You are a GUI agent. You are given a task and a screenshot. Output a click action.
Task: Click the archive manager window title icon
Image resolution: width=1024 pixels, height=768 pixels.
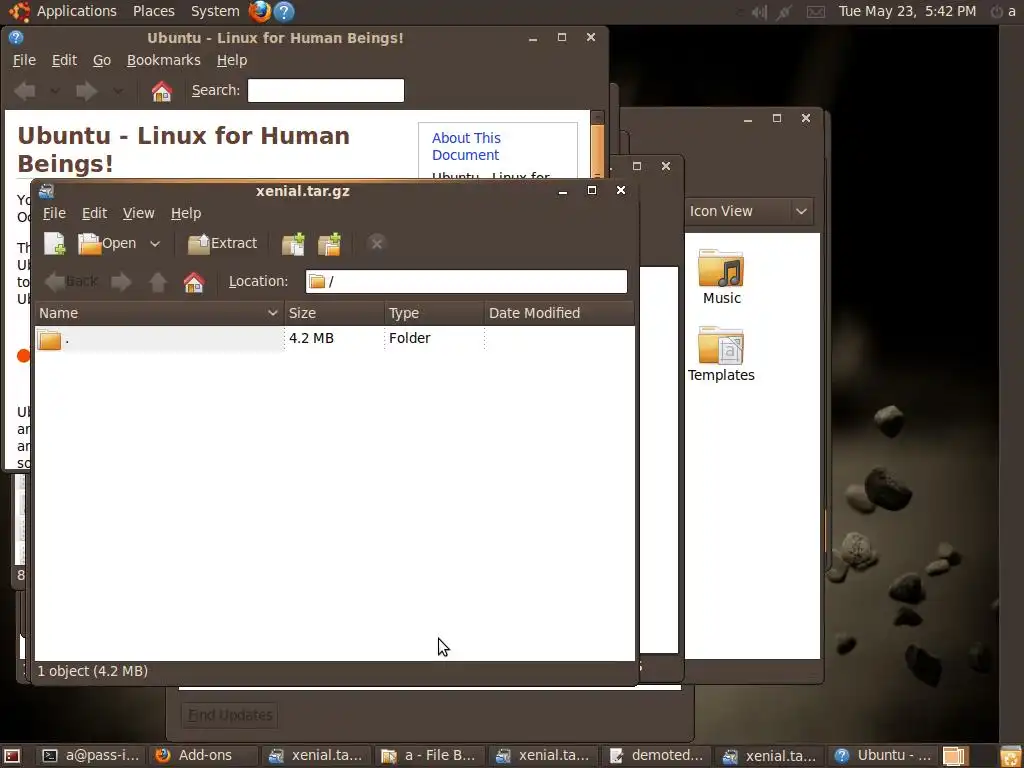[46, 191]
